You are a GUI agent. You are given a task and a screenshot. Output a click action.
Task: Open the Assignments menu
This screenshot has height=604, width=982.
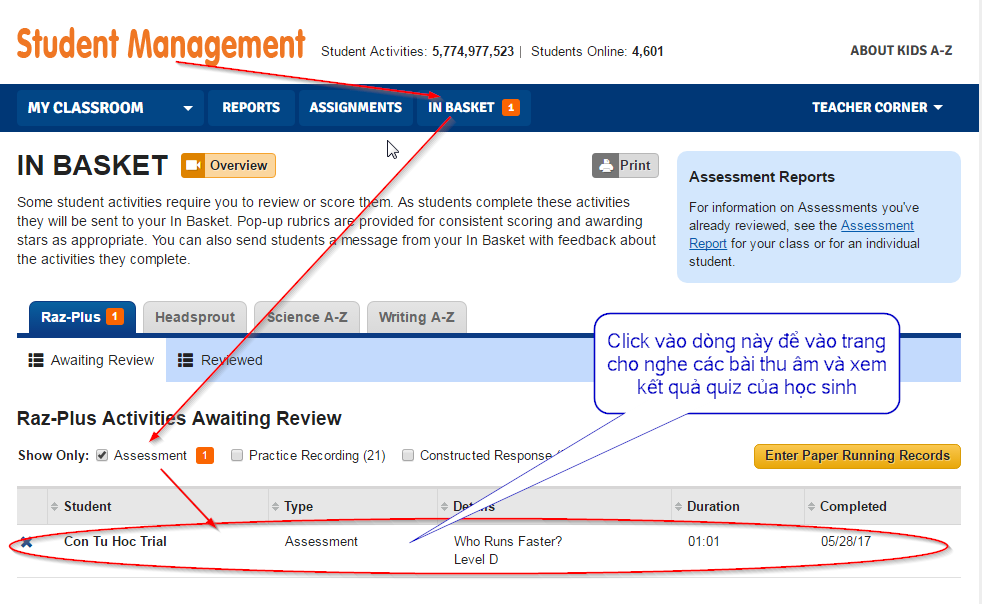point(356,108)
